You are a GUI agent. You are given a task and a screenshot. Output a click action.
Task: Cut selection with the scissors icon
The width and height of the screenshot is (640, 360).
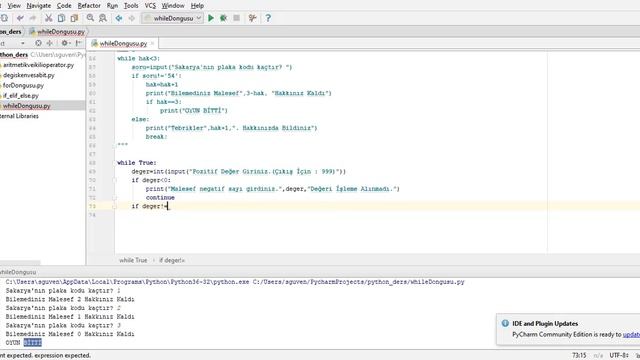(x=49, y=18)
